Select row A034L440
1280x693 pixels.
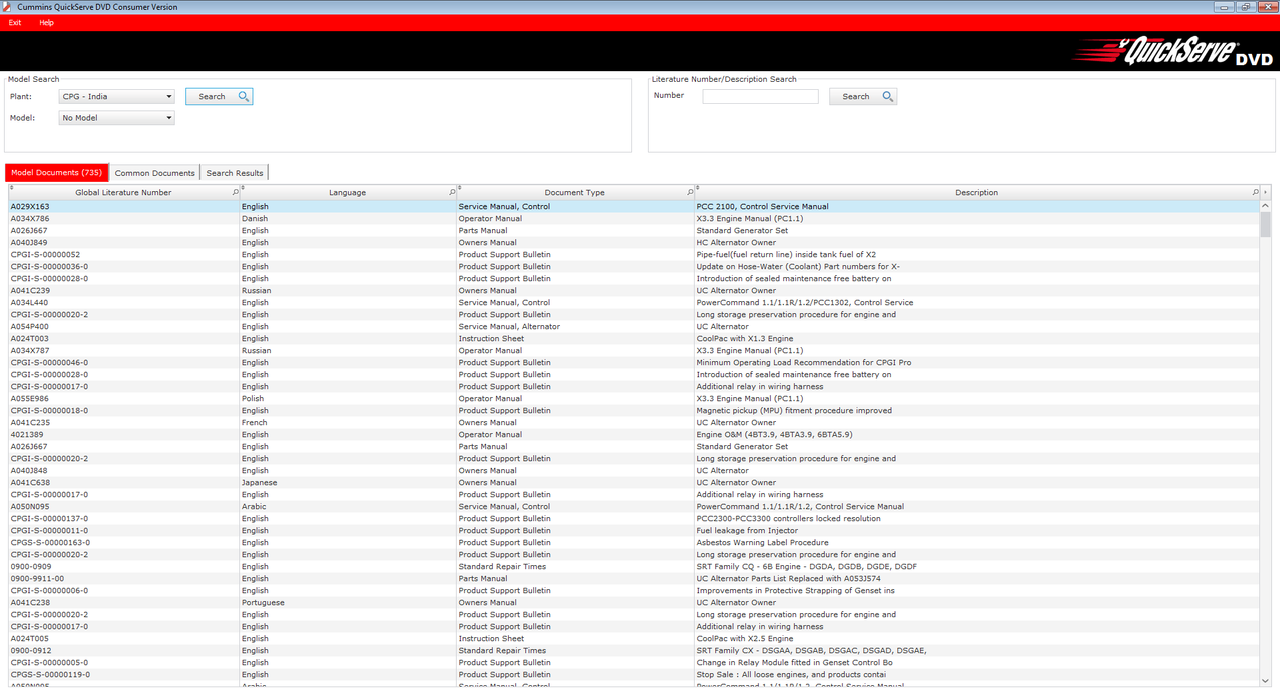click(x=633, y=303)
